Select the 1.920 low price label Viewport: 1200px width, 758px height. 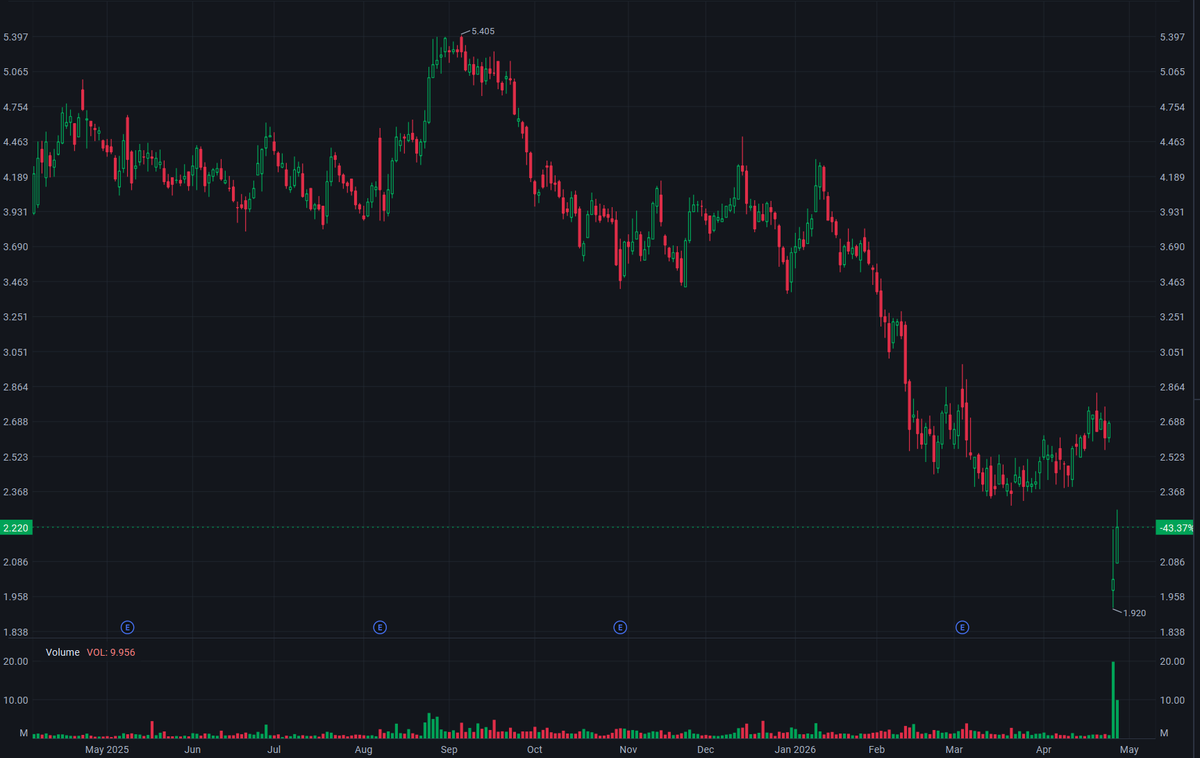click(1134, 613)
